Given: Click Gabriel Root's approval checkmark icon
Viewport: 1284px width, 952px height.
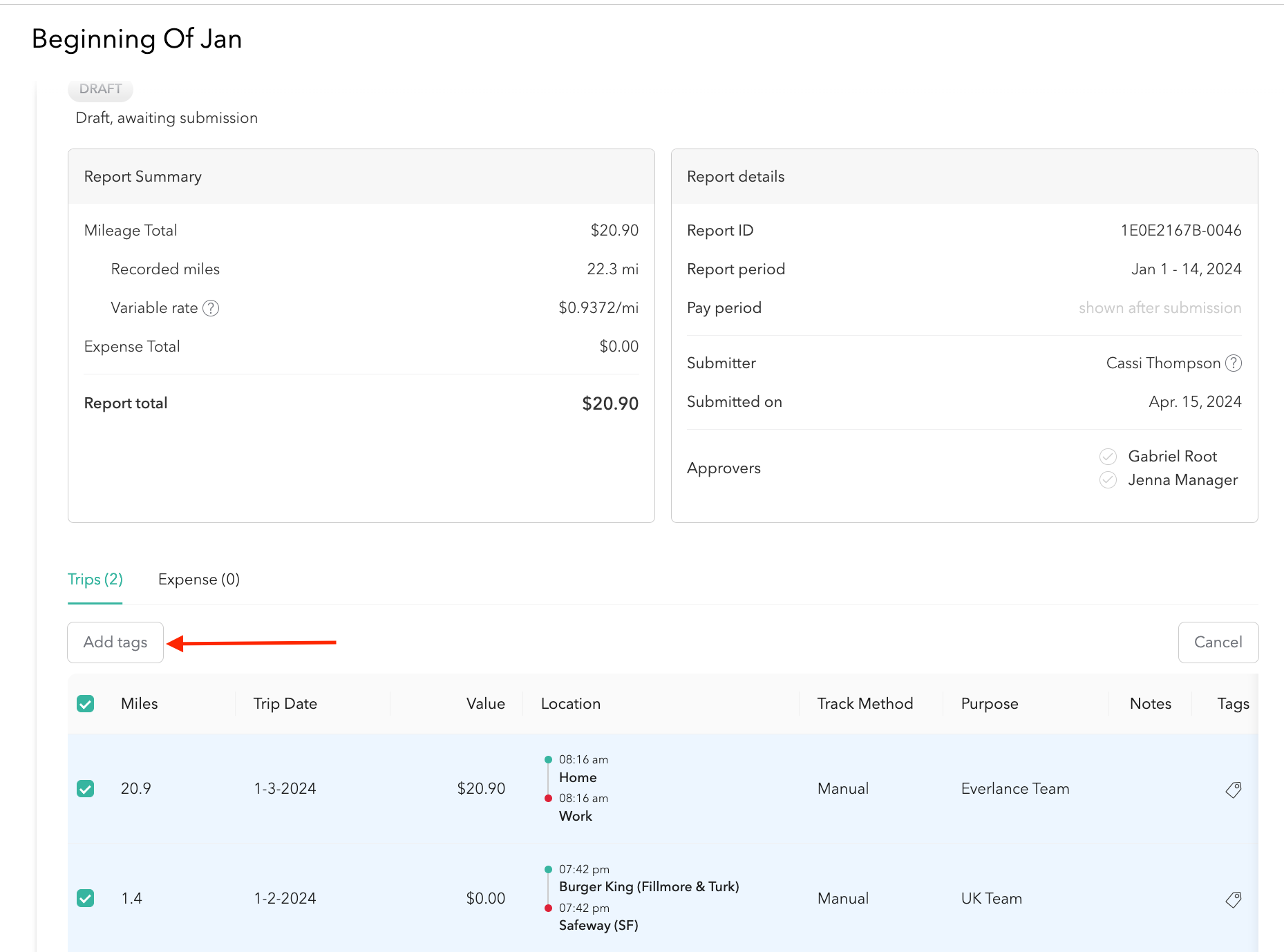Looking at the screenshot, I should click(x=1107, y=456).
